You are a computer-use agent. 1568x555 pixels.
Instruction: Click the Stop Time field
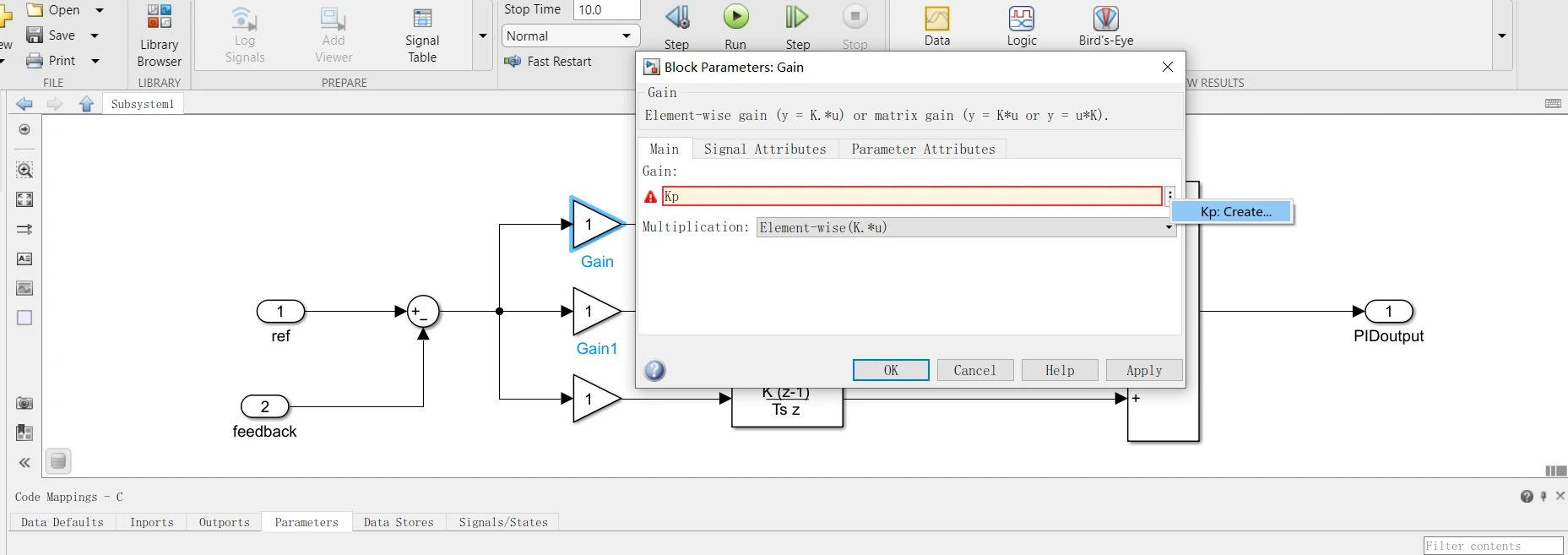click(606, 10)
